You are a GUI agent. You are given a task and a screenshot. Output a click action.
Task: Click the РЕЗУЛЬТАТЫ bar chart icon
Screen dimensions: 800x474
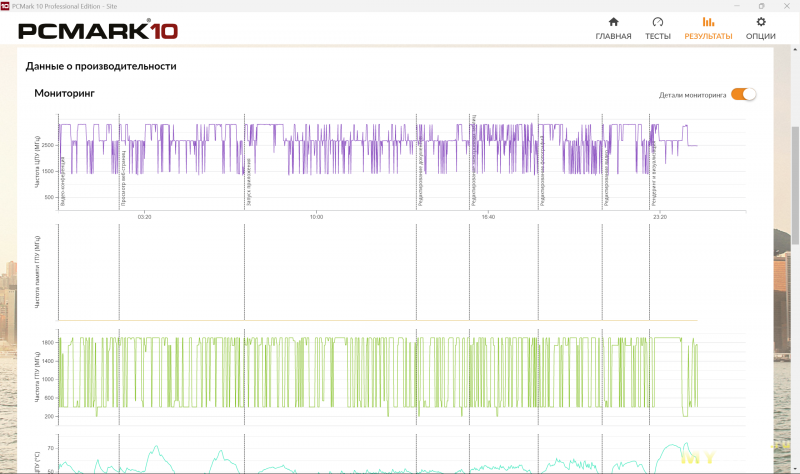click(708, 21)
